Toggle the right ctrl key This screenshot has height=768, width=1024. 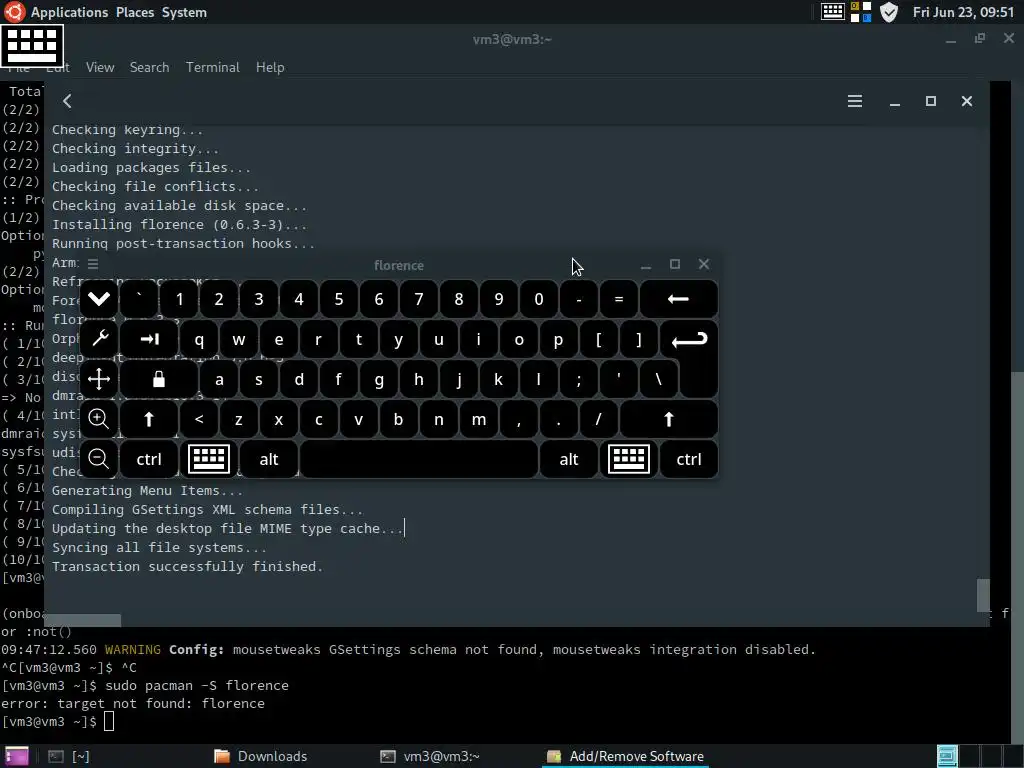click(x=689, y=458)
